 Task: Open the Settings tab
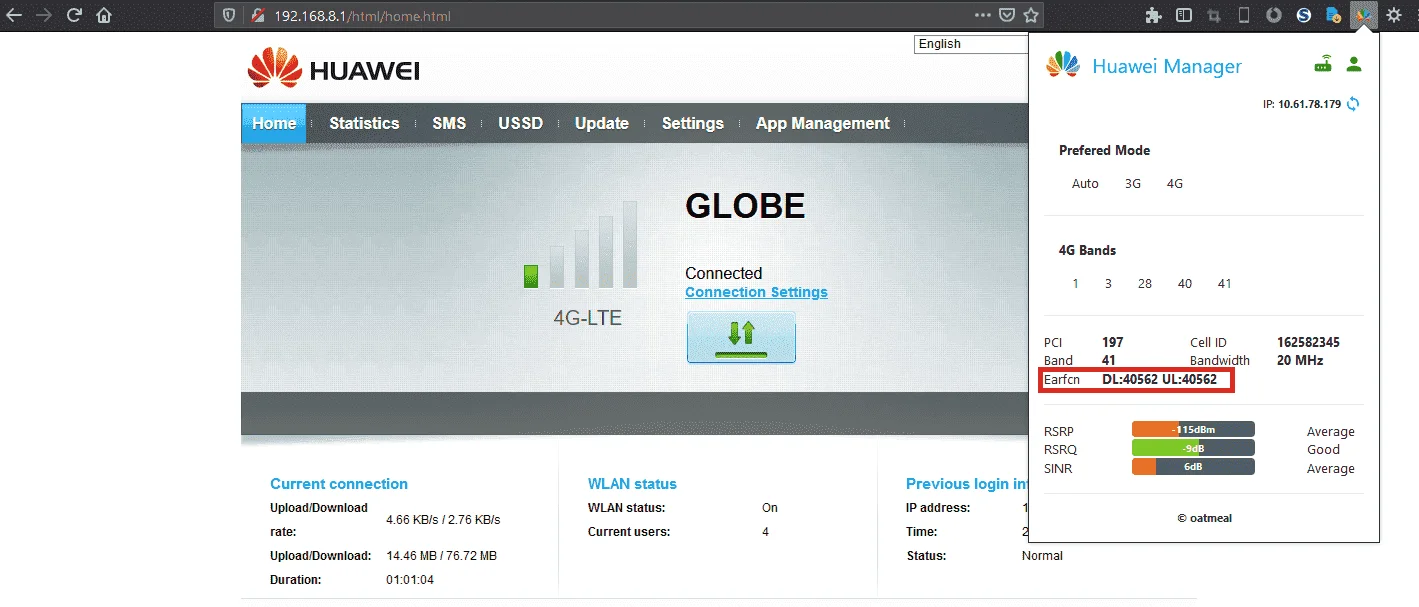[693, 123]
